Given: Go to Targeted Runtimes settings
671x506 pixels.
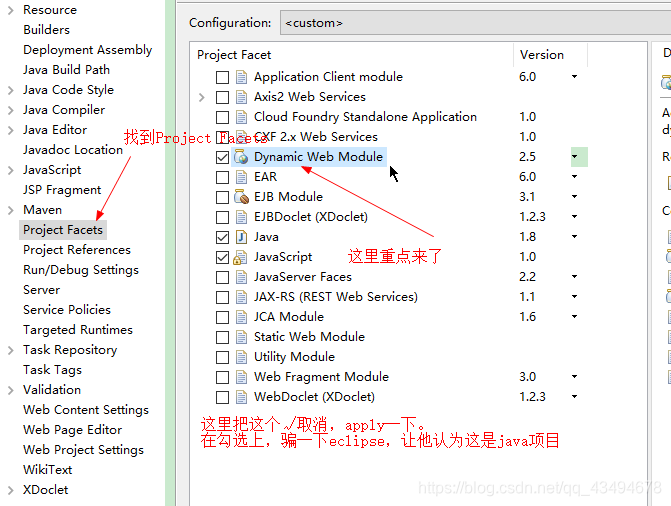Looking at the screenshot, I should 78,330.
